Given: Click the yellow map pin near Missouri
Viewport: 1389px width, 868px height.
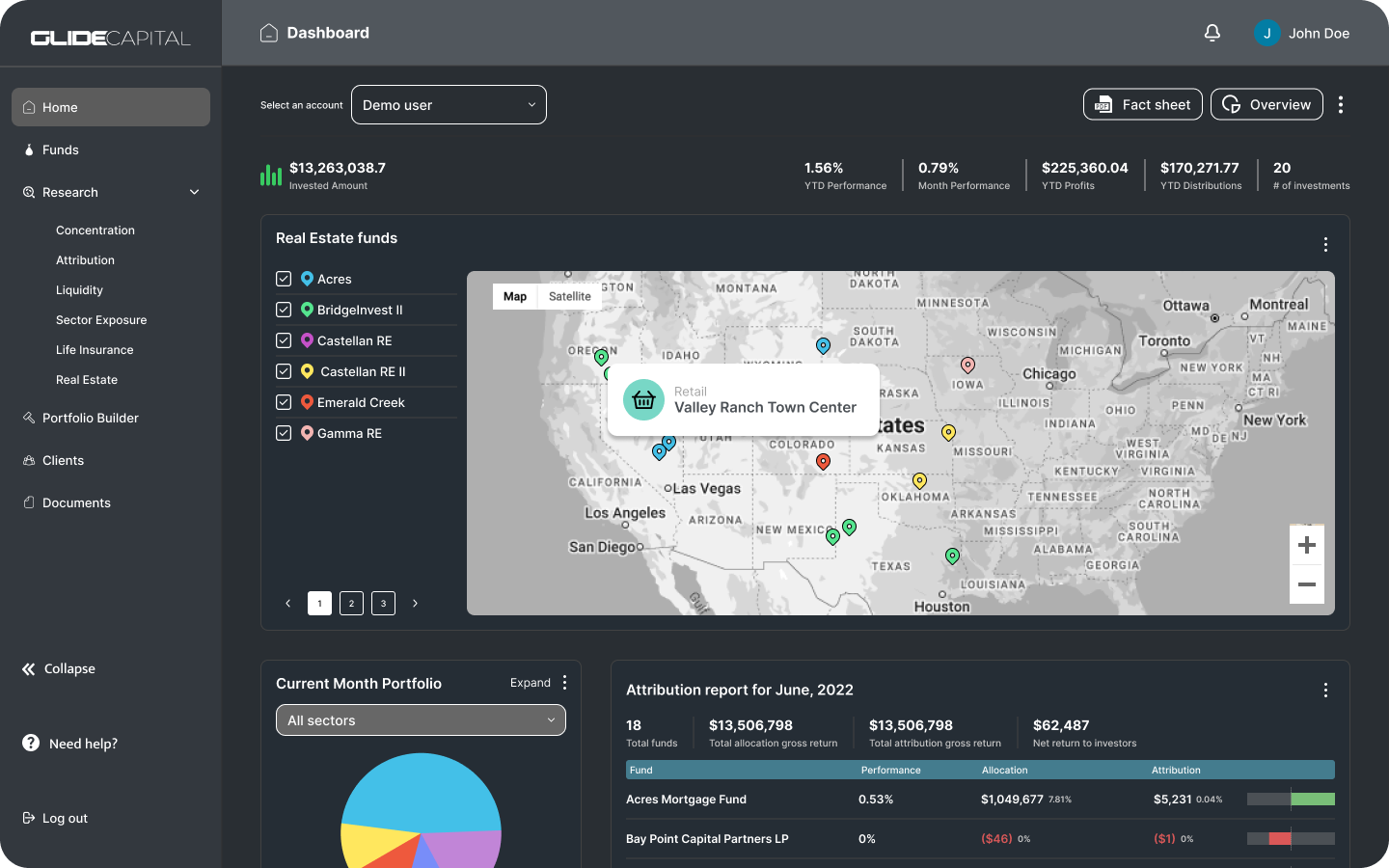Looking at the screenshot, I should pyautogui.click(x=948, y=433).
